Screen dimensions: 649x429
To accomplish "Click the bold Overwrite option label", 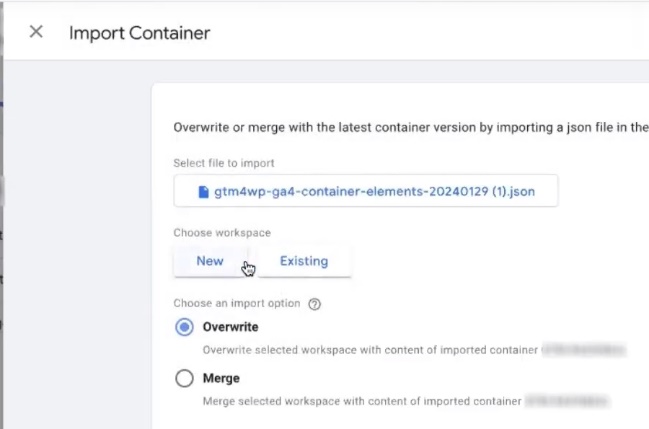I will click(x=230, y=327).
